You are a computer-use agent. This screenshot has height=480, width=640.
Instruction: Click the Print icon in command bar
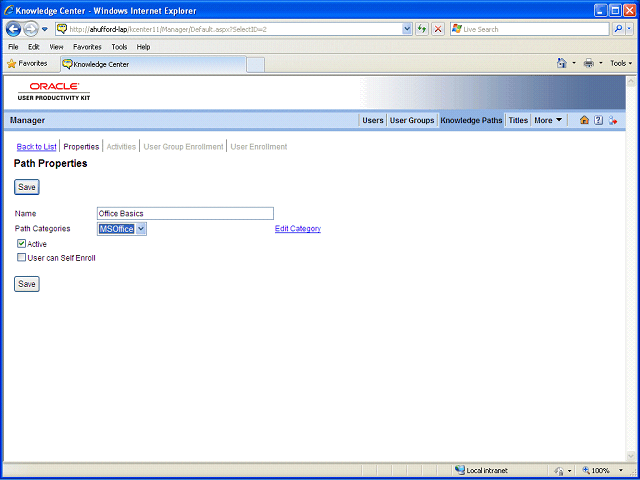[x=589, y=63]
